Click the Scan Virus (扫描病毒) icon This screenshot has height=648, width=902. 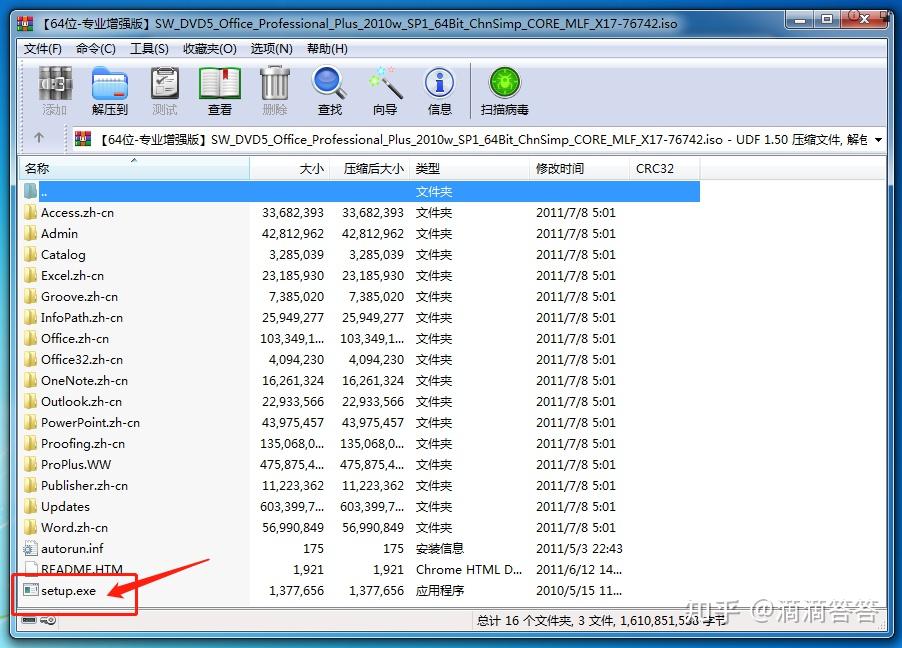point(504,82)
